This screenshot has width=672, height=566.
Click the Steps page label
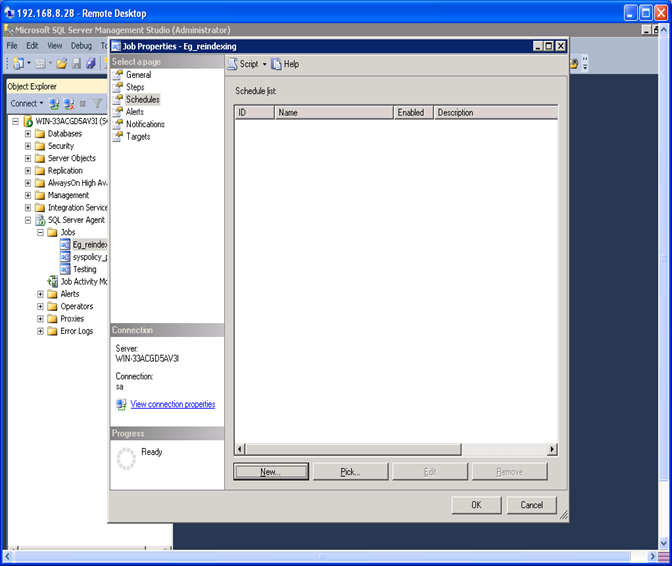point(135,87)
